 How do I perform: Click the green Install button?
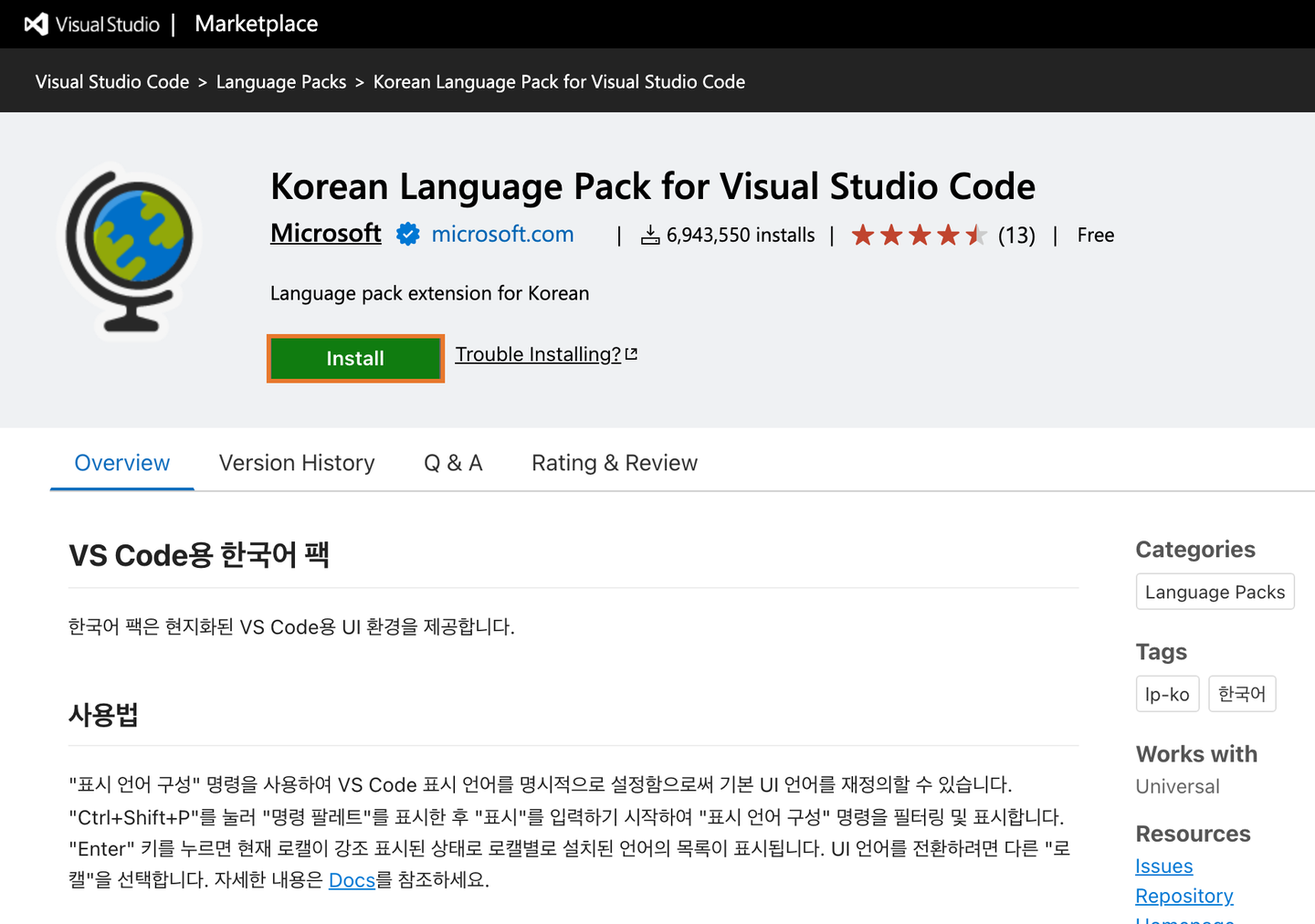tap(355, 359)
